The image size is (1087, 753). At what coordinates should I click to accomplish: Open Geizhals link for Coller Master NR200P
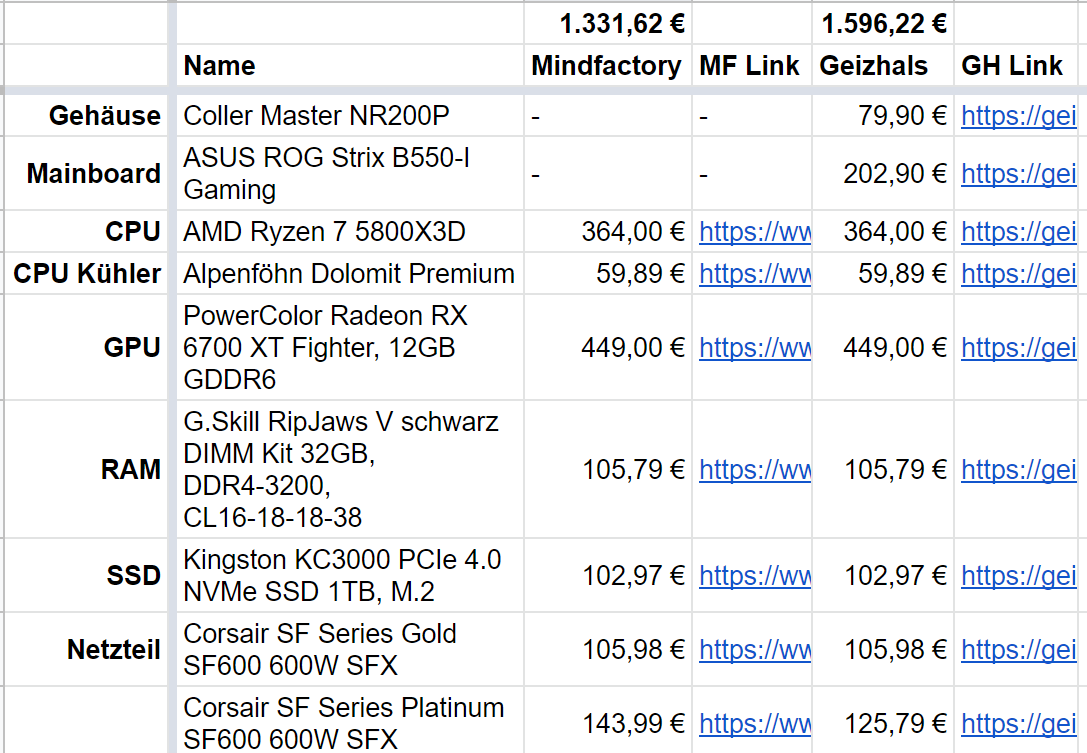(x=1018, y=116)
